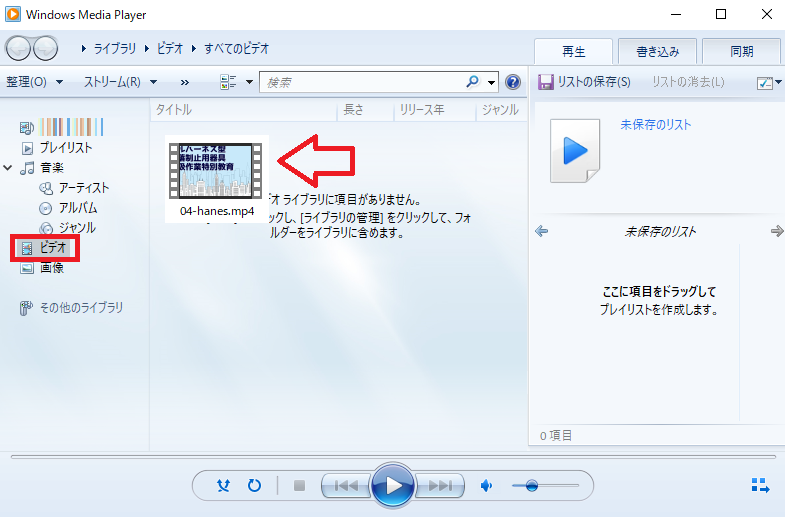This screenshot has height=517, width=785.
Task: Select 画像 in the navigation pane
Action: click(42, 268)
